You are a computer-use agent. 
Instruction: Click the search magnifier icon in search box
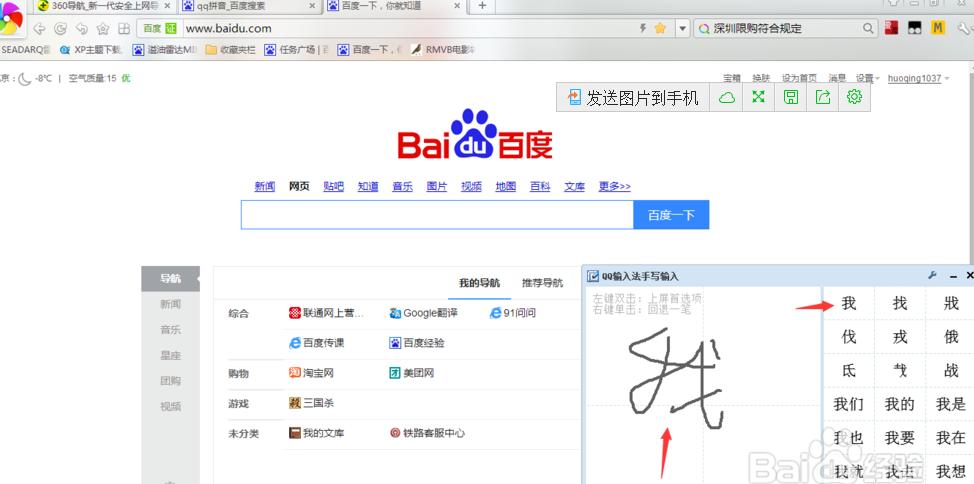point(869,28)
